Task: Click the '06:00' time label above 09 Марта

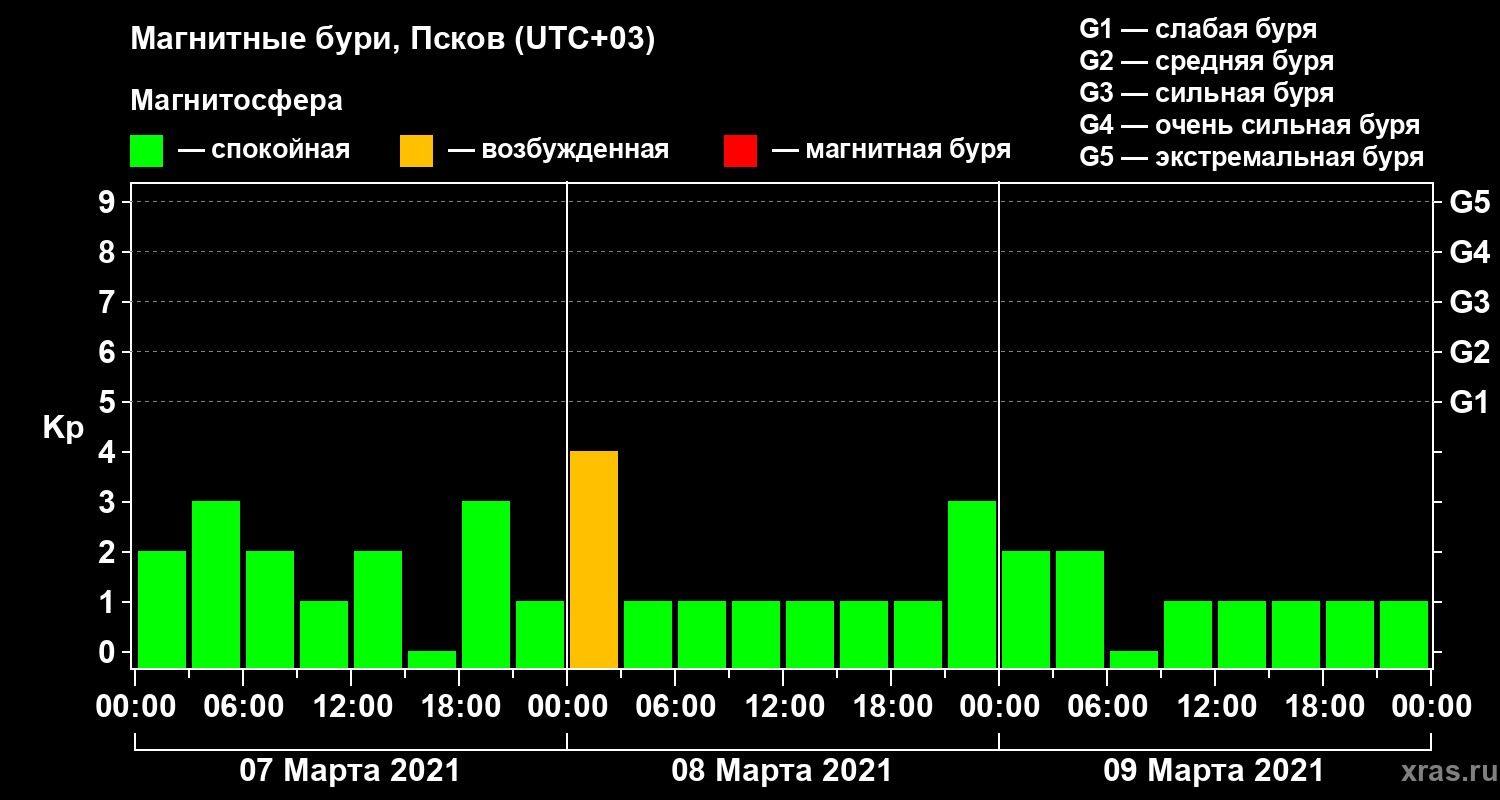Action: click(1107, 706)
